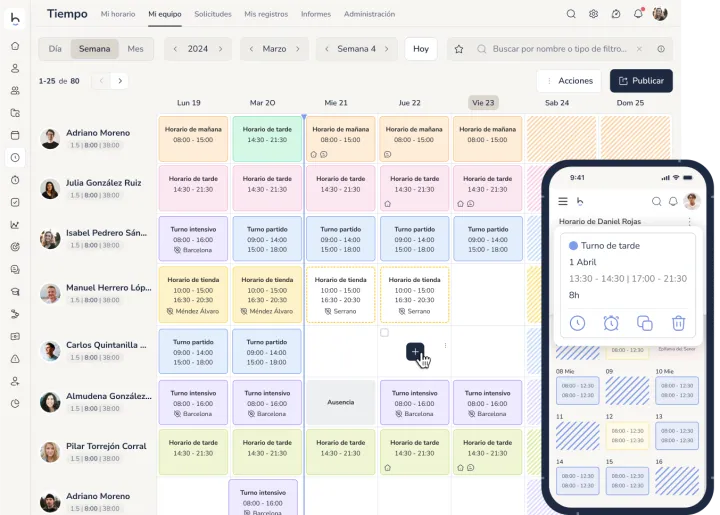Open settings via the gear icon
Screen dimensions: 720x515
[x=593, y=14]
